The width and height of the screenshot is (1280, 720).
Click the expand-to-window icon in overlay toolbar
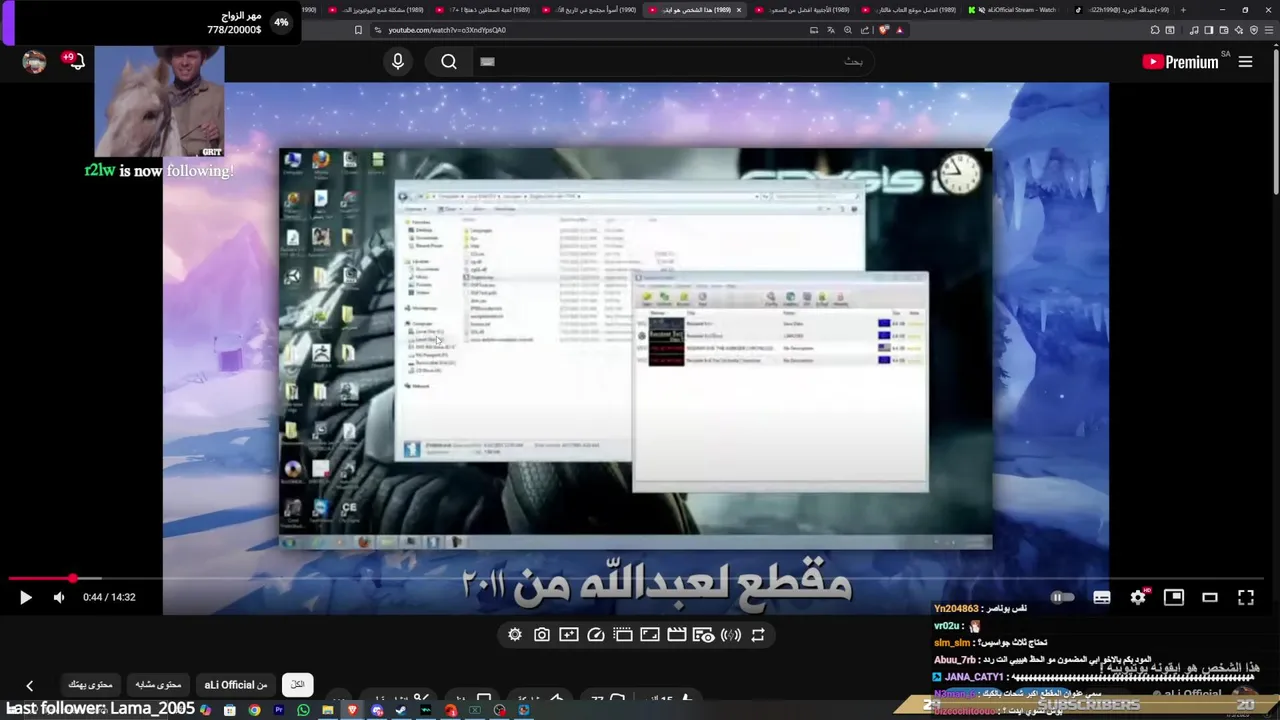(650, 635)
